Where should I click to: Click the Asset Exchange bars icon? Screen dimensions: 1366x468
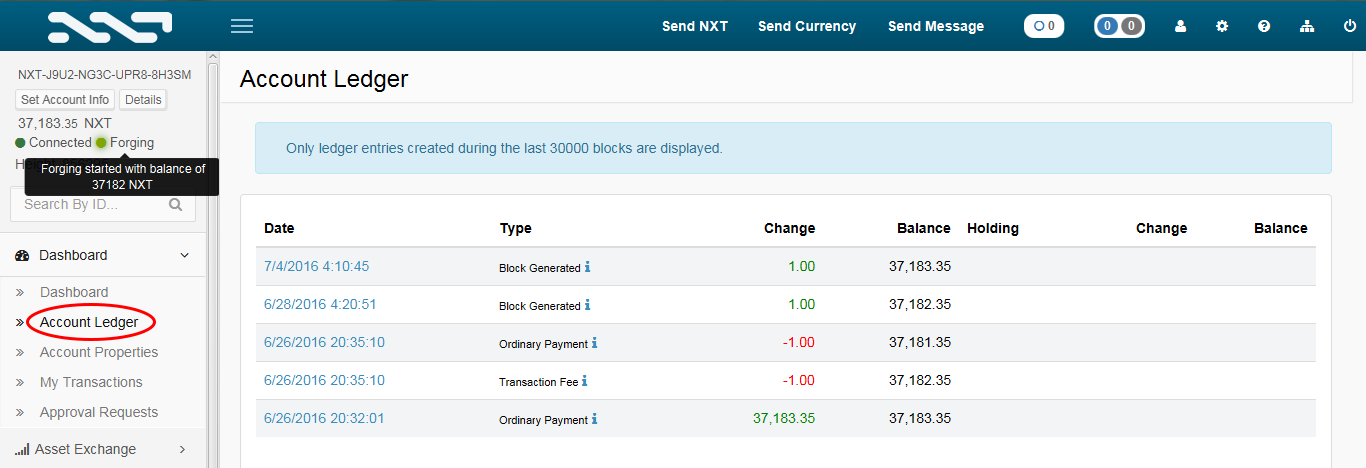click(x=22, y=450)
